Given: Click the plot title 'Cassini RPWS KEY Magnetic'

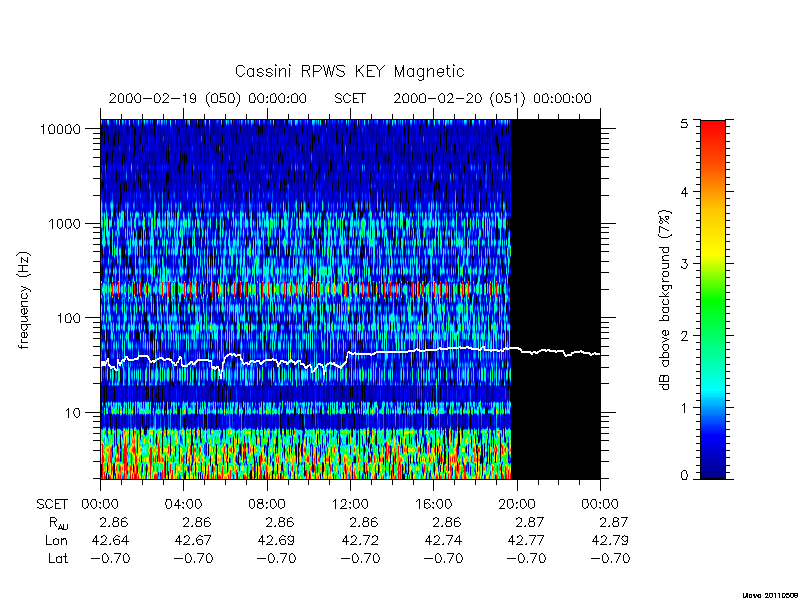Looking at the screenshot, I should 349,71.
